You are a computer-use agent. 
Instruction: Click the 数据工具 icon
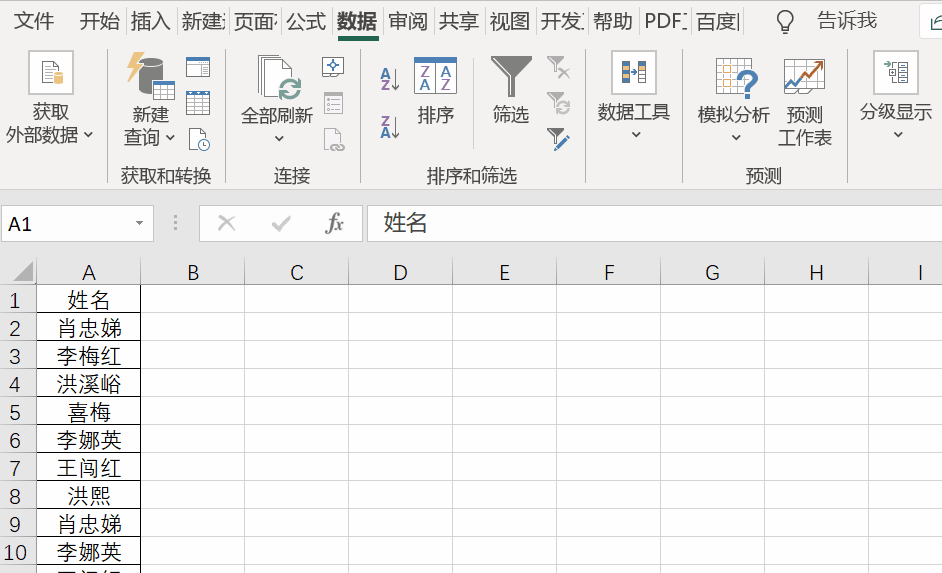pyautogui.click(x=634, y=73)
